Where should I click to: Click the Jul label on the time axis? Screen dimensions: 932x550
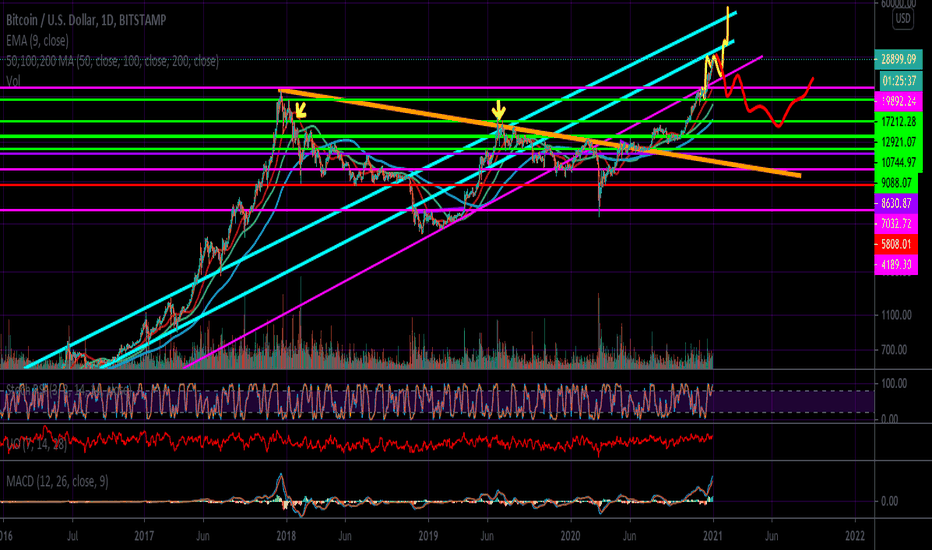point(72,536)
